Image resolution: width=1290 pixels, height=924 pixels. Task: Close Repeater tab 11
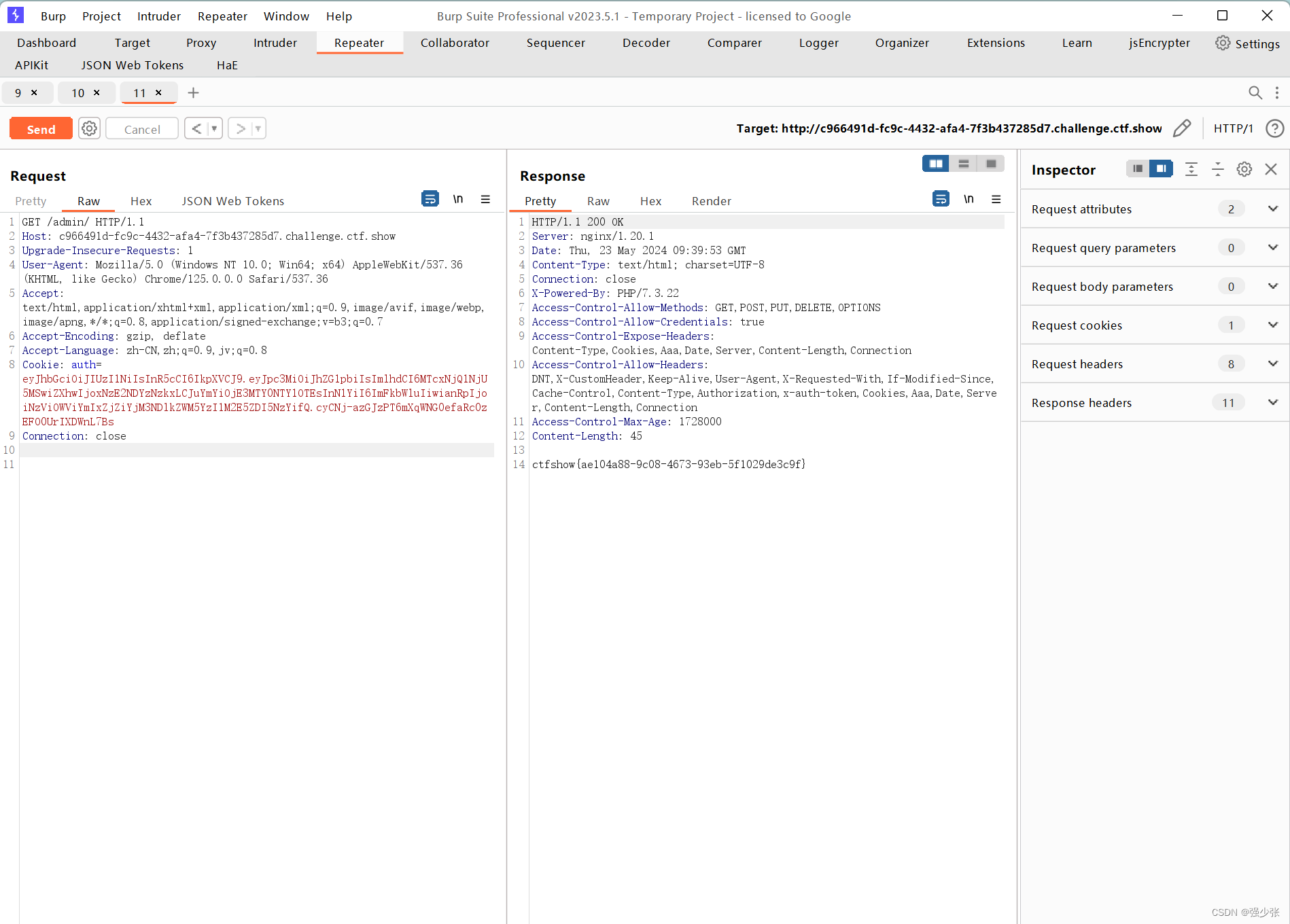[x=158, y=92]
